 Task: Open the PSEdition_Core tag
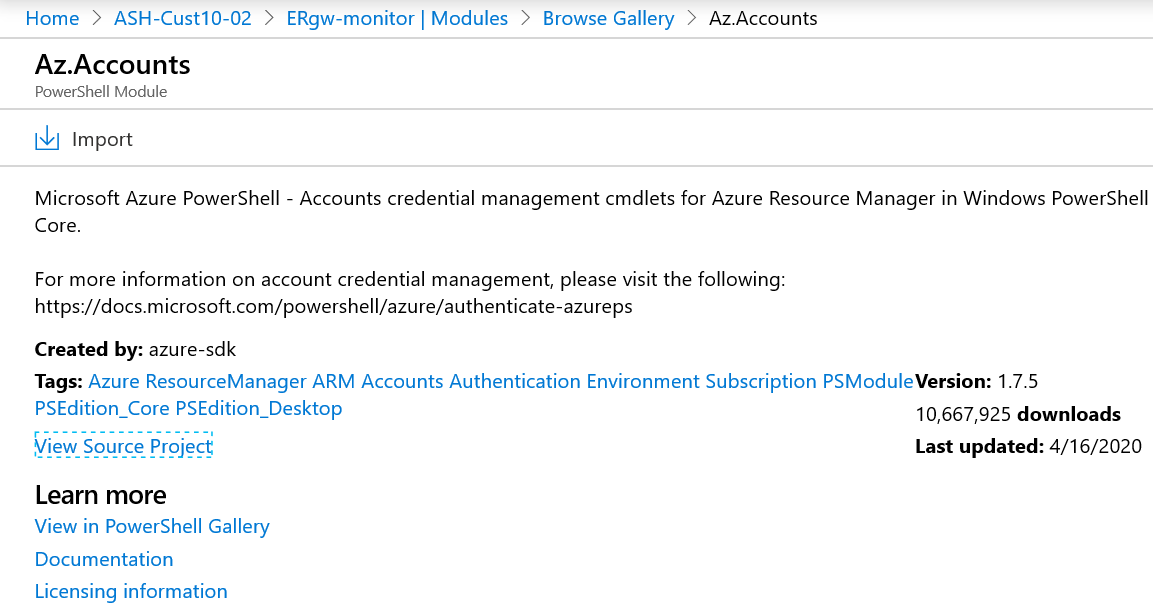pyautogui.click(x=102, y=408)
